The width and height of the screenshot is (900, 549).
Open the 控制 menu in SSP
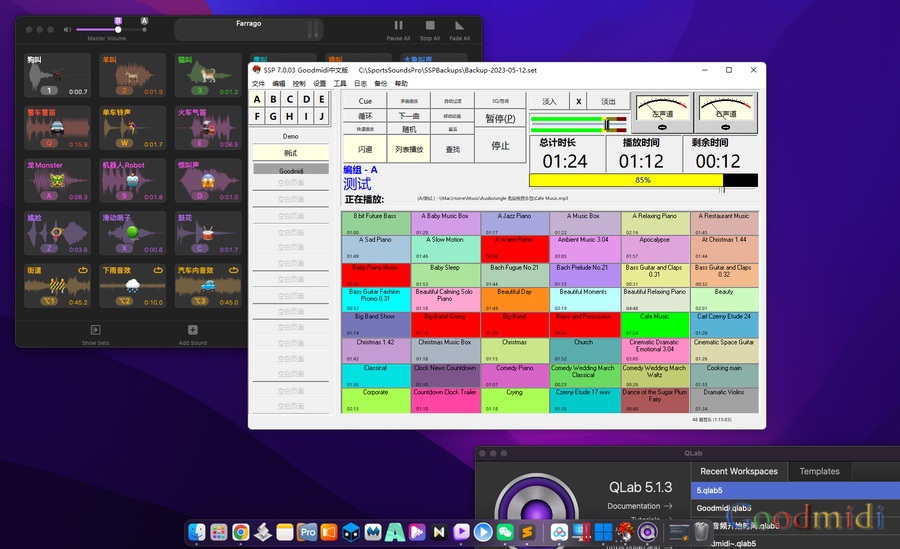pyautogui.click(x=299, y=84)
